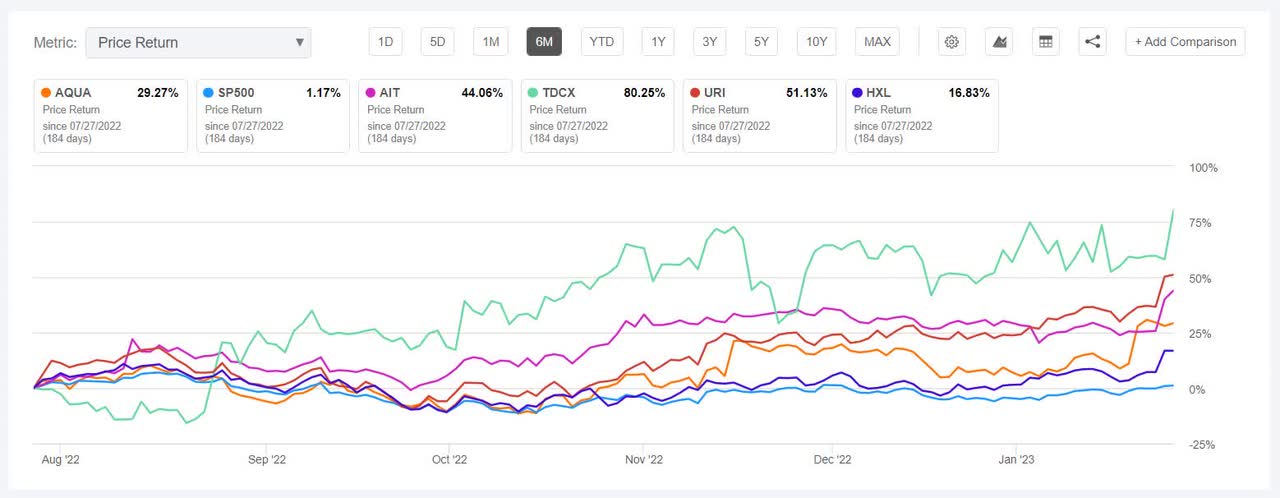Click the AQUA orange legend dot

[46, 93]
